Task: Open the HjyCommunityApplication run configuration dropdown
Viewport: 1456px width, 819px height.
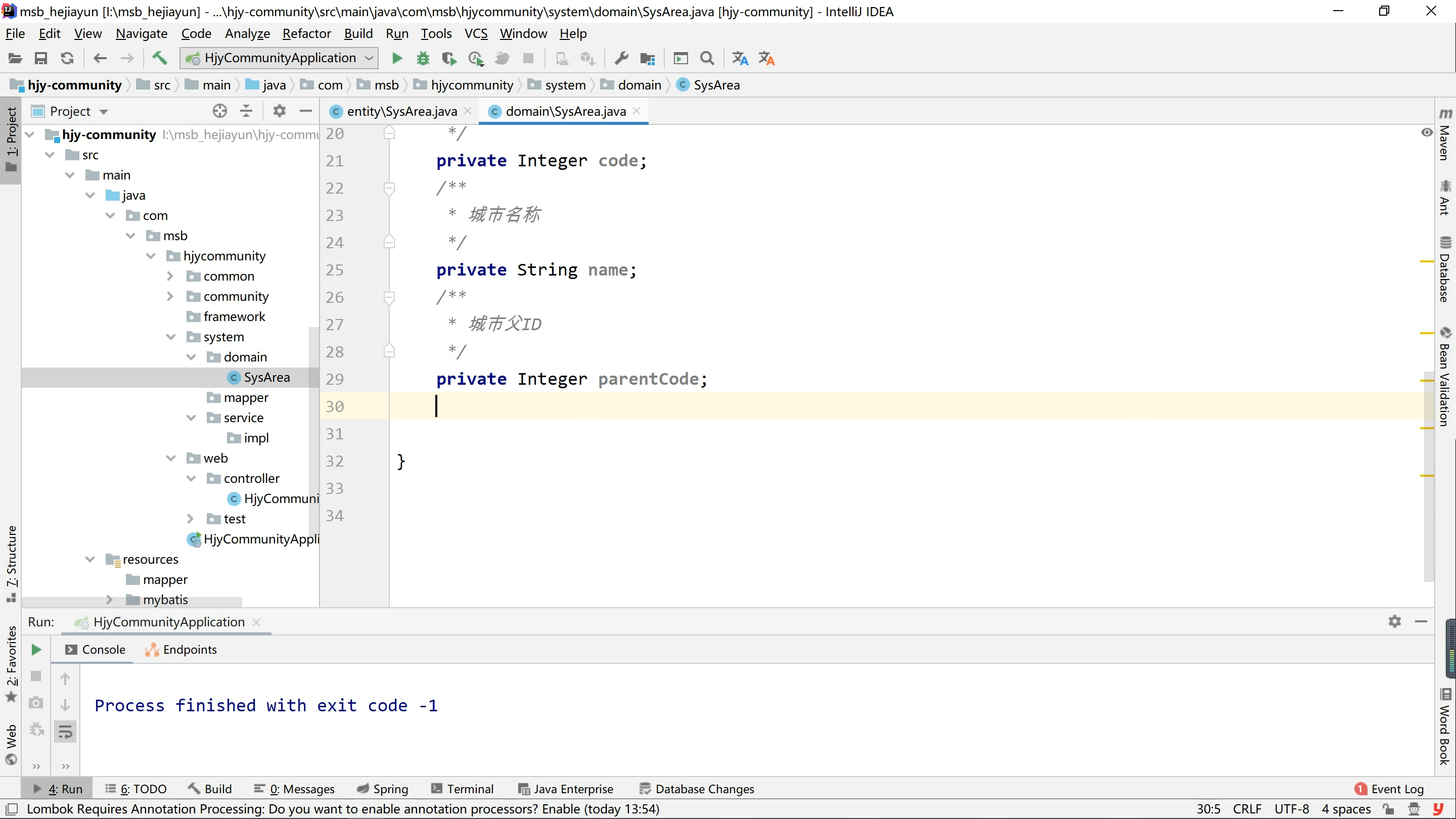Action: (x=279, y=58)
